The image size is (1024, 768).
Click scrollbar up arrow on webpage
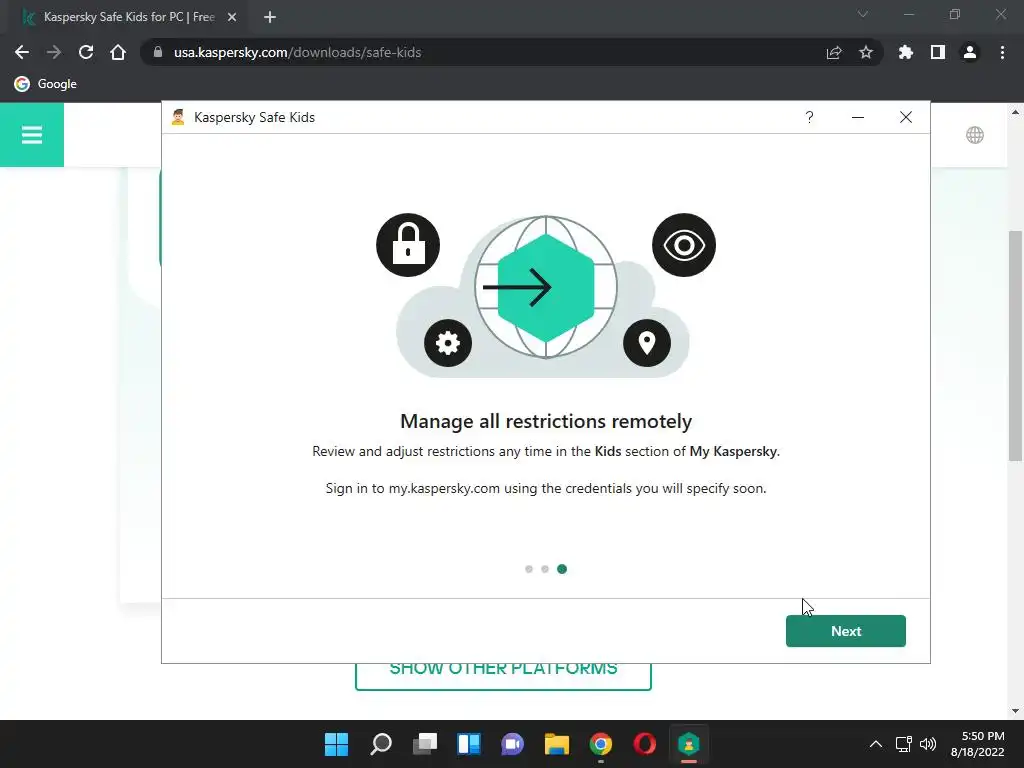point(1015,112)
